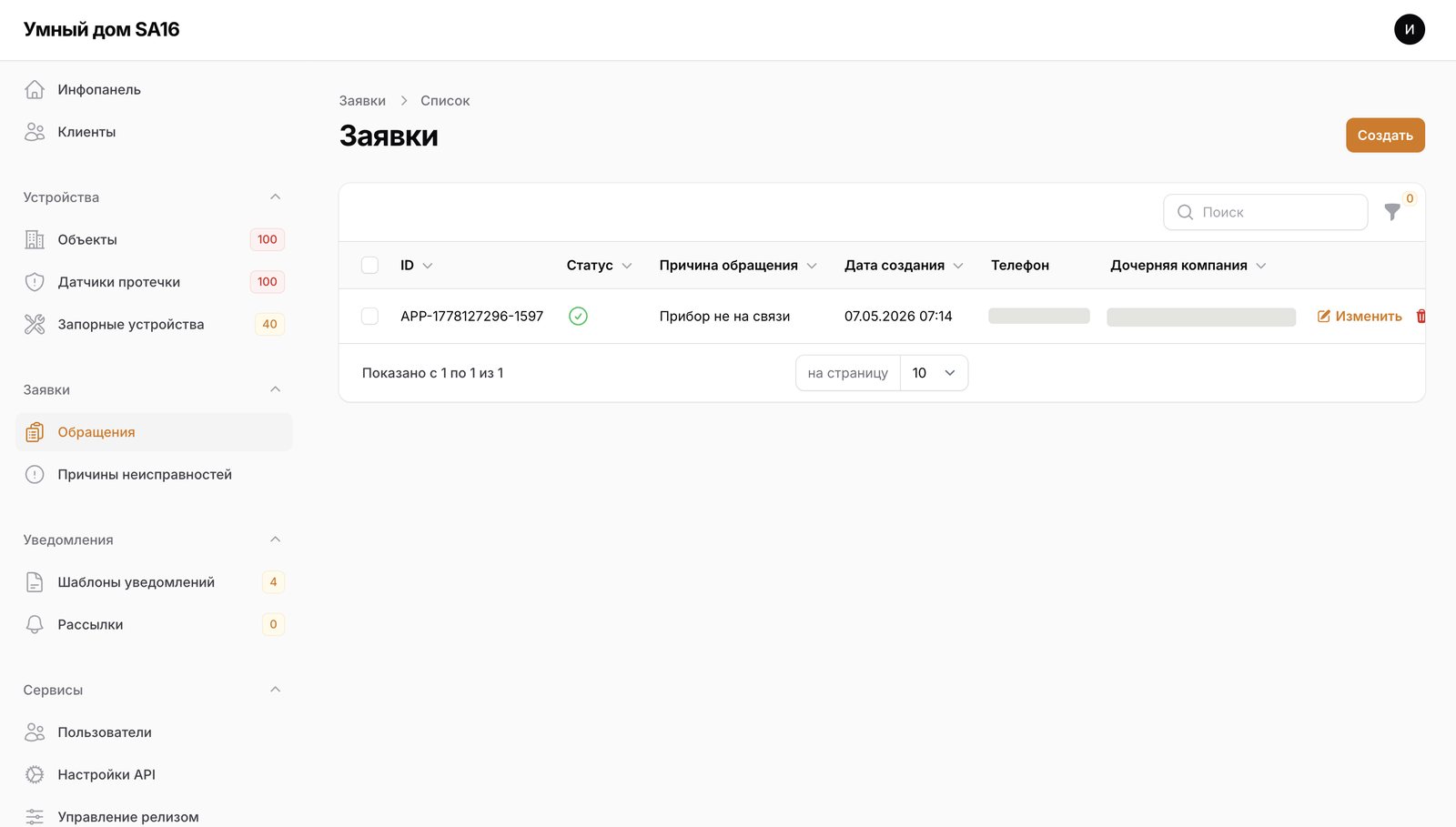
Task: Open Настройки API gear icon
Action: (35, 774)
